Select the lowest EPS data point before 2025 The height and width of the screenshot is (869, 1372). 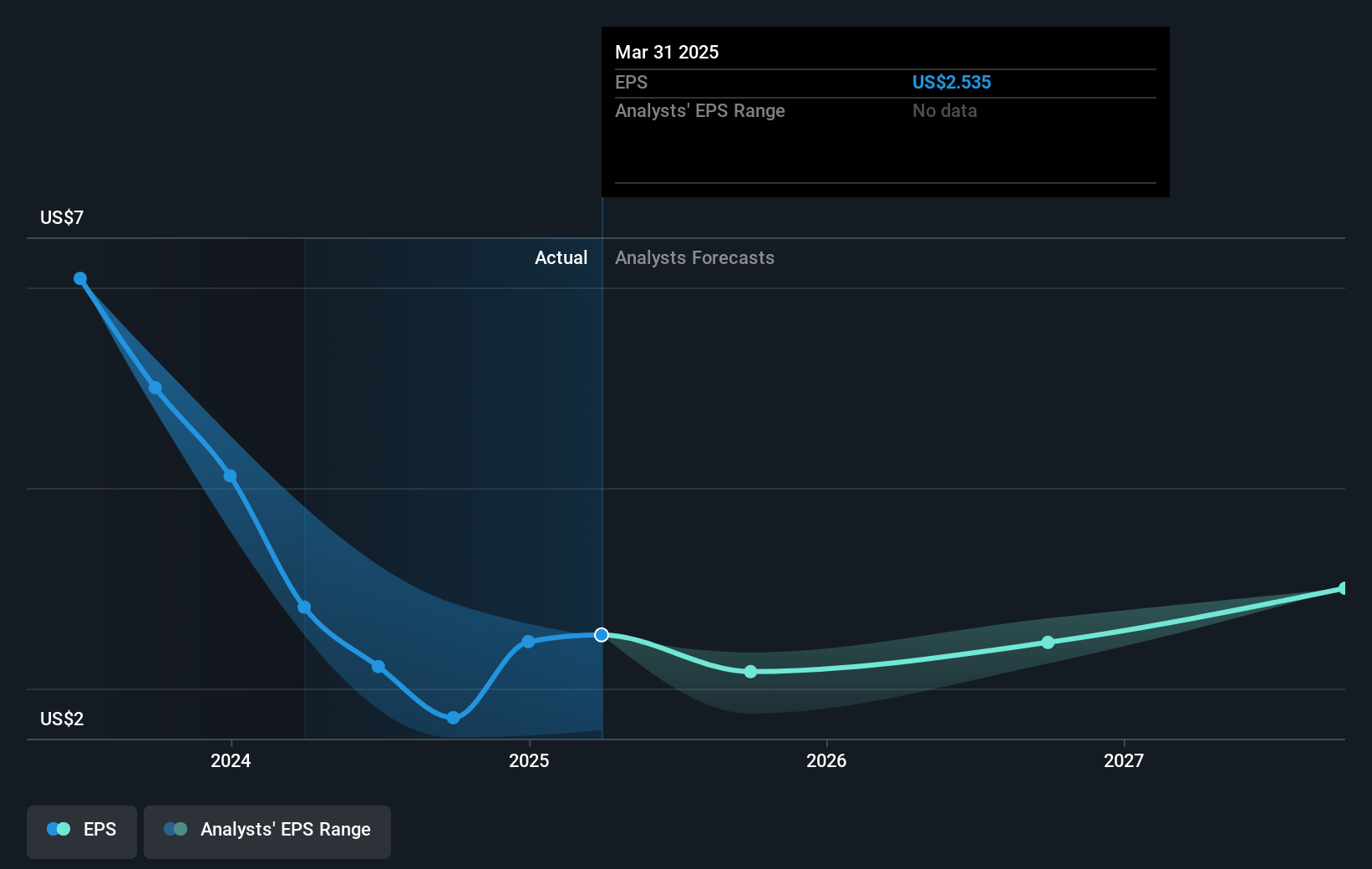(453, 718)
